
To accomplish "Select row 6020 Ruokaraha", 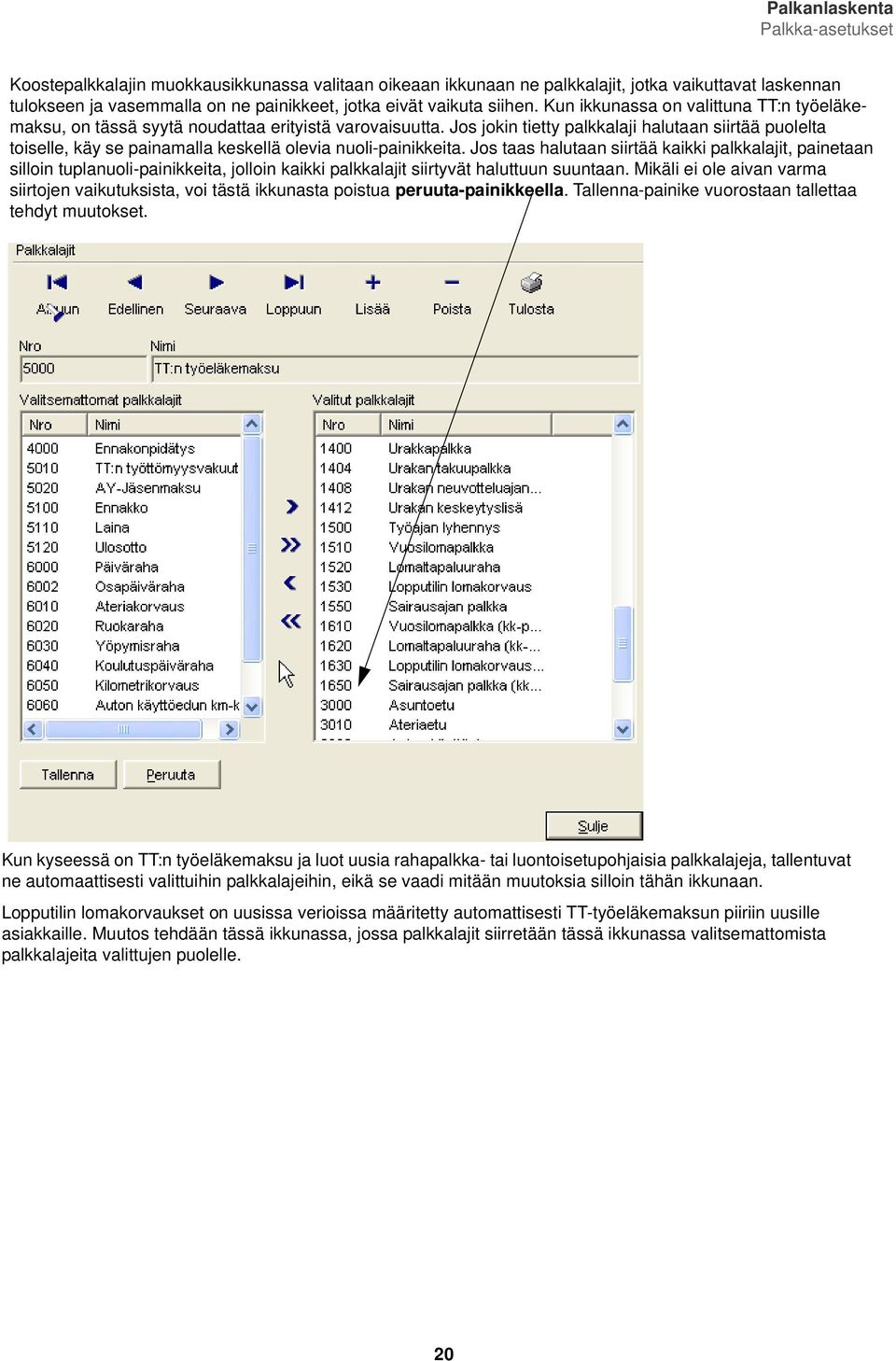I will [132, 625].
